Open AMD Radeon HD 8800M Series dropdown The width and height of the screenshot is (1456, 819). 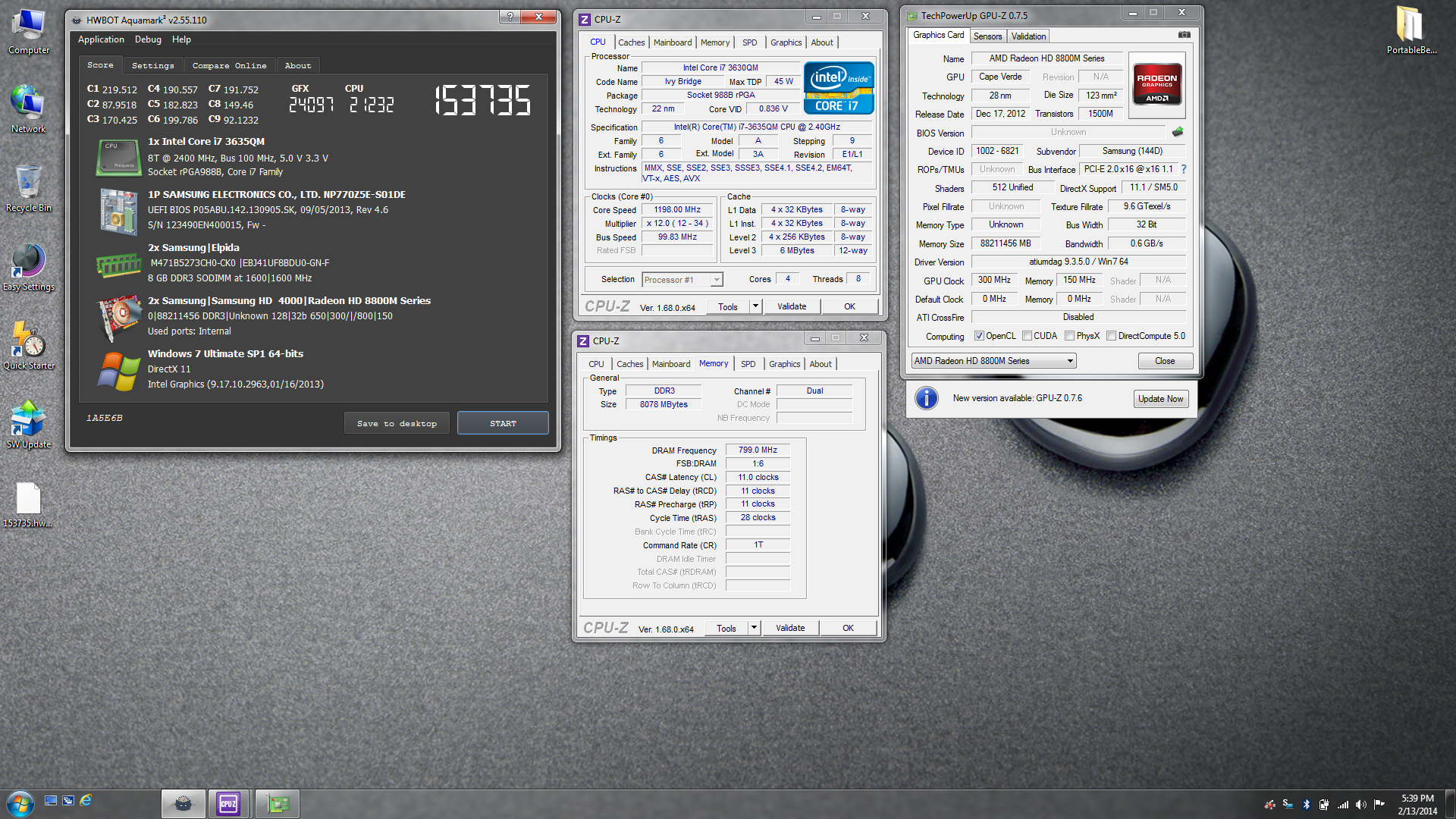[994, 361]
